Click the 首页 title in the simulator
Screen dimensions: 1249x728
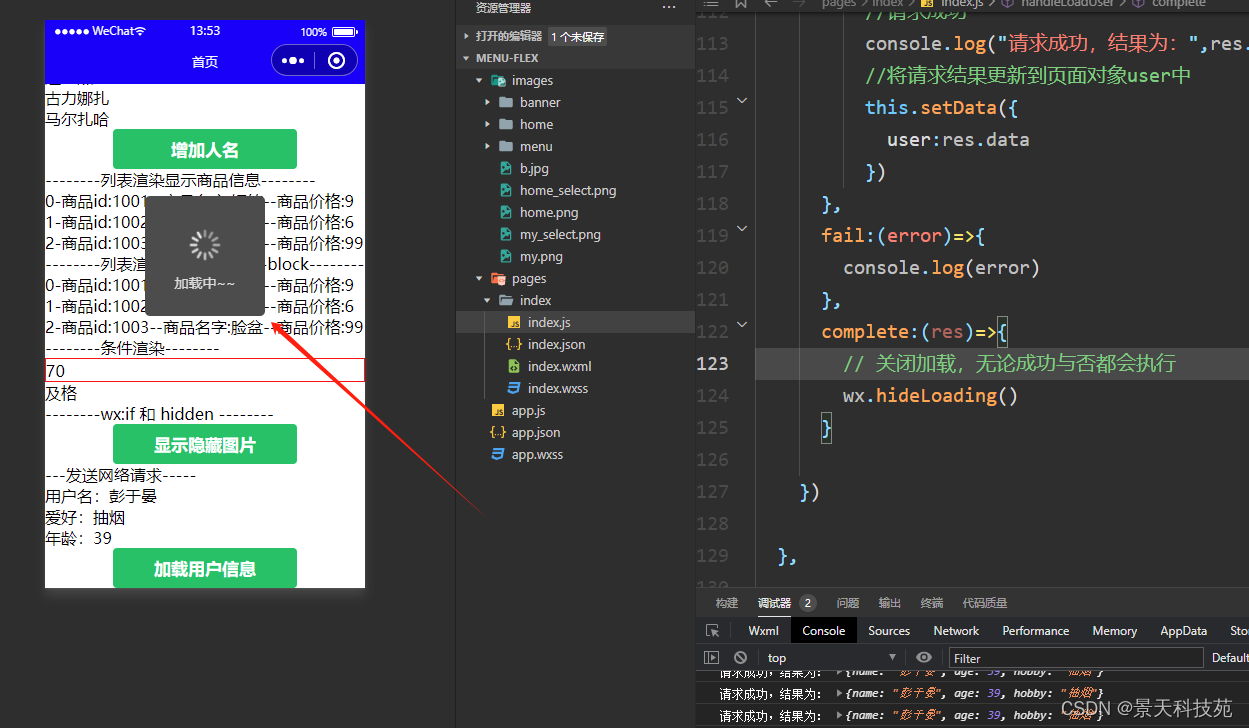tap(205, 62)
